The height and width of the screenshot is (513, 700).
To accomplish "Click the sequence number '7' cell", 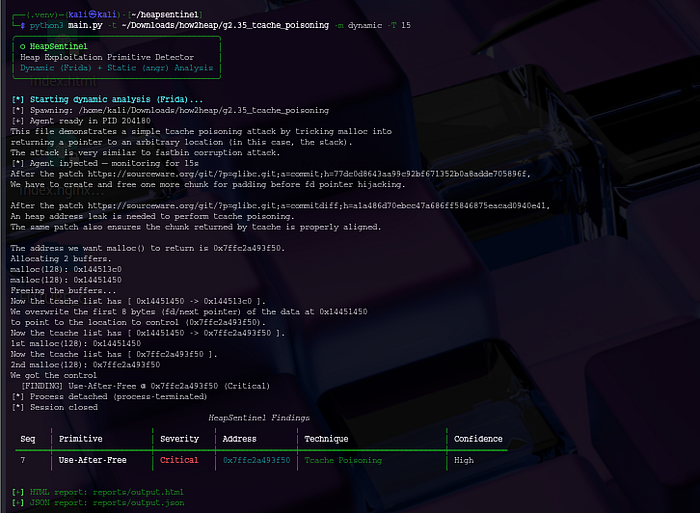I will click(x=23, y=460).
